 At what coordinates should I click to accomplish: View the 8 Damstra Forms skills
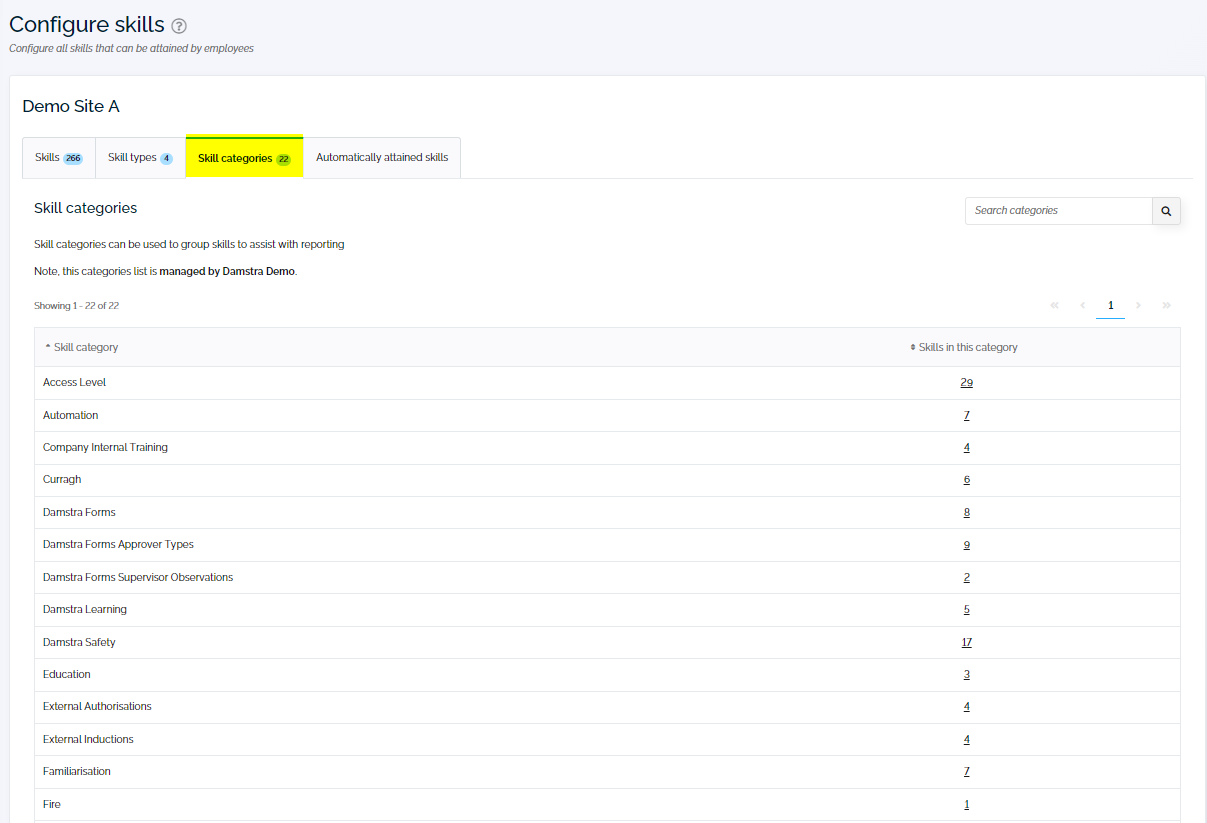tap(966, 511)
